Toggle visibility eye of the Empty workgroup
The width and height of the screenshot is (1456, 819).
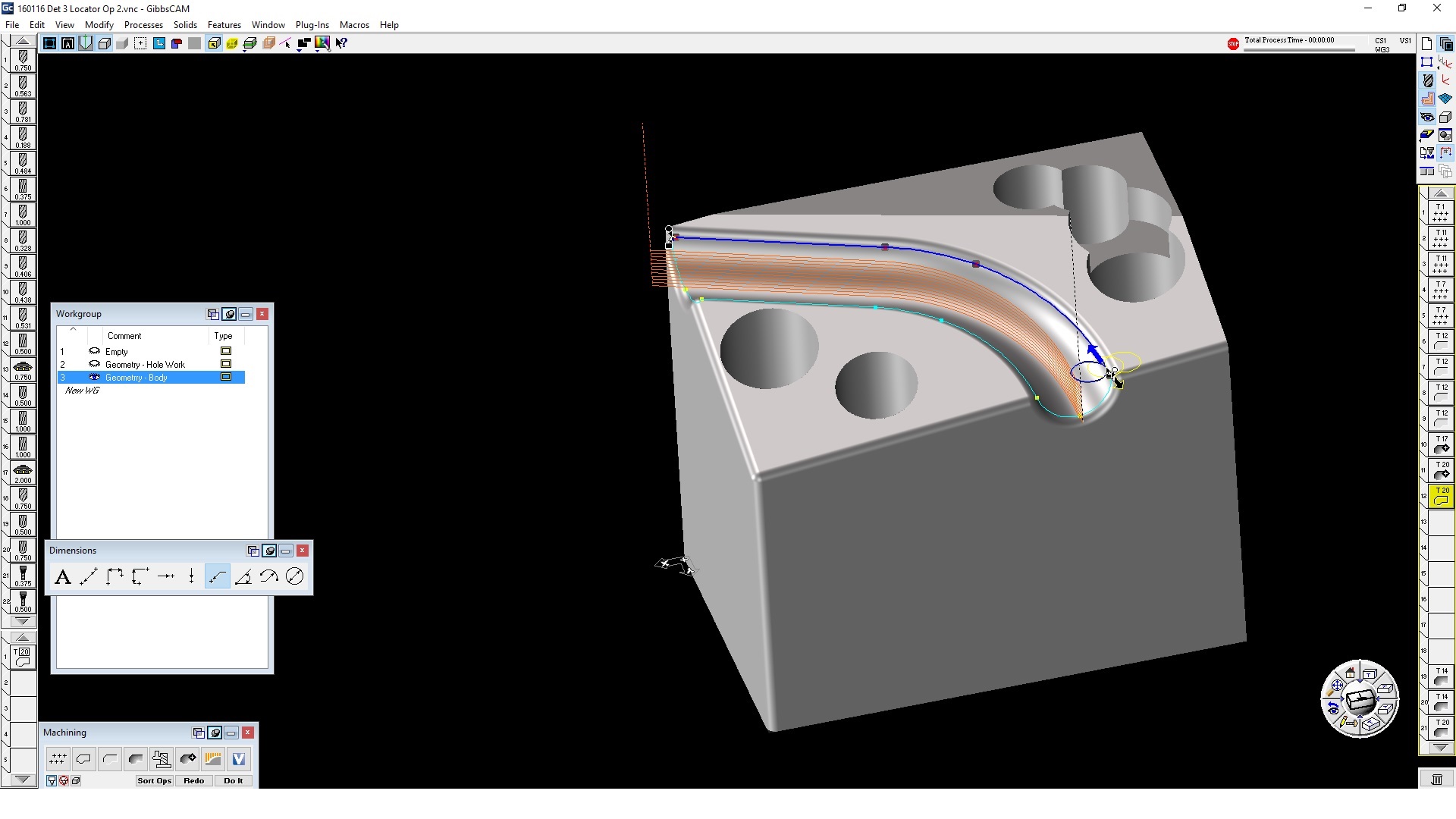[95, 351]
